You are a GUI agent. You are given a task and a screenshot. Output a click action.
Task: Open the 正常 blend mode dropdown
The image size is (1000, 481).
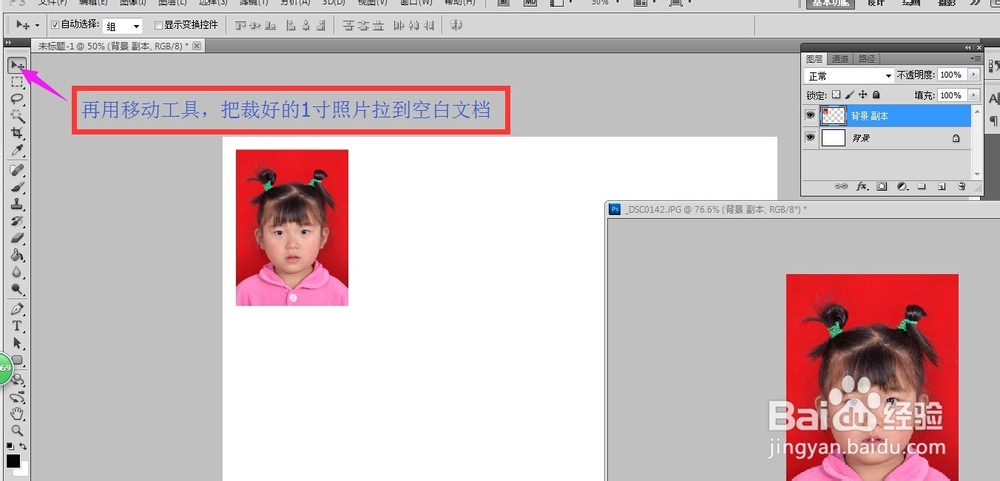(x=849, y=75)
